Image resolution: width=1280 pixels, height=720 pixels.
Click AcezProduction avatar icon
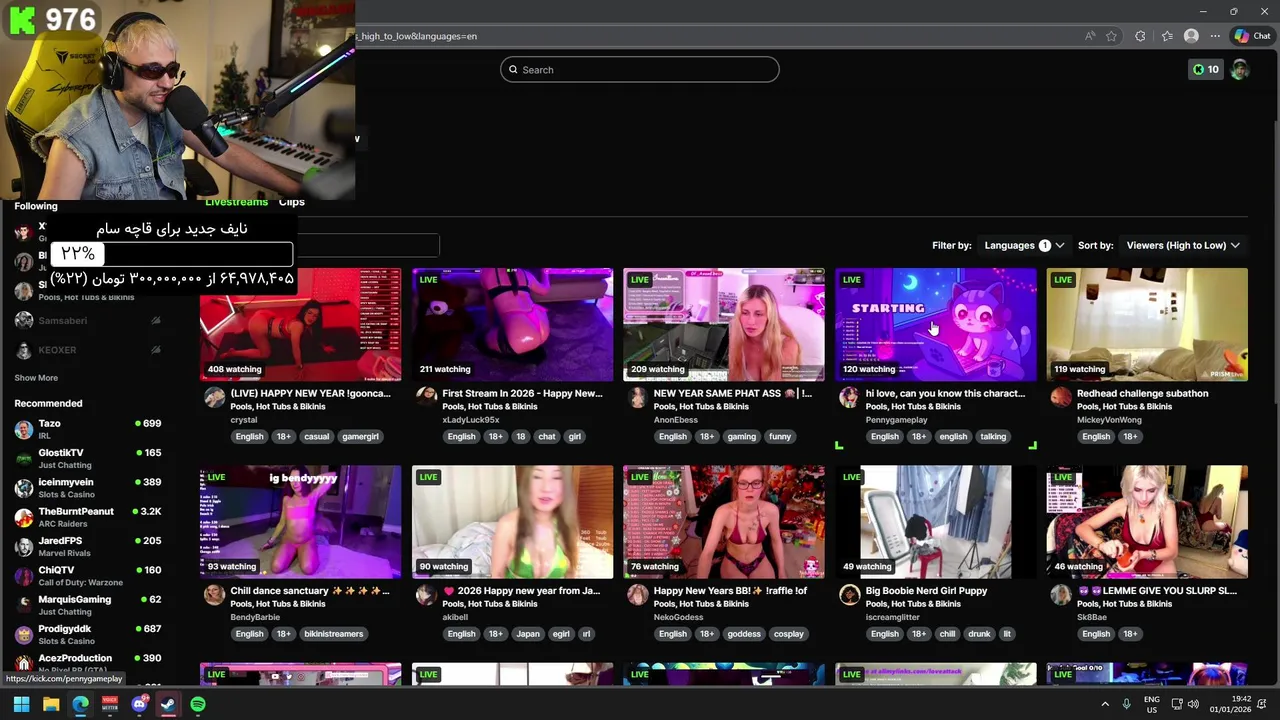[x=24, y=664]
